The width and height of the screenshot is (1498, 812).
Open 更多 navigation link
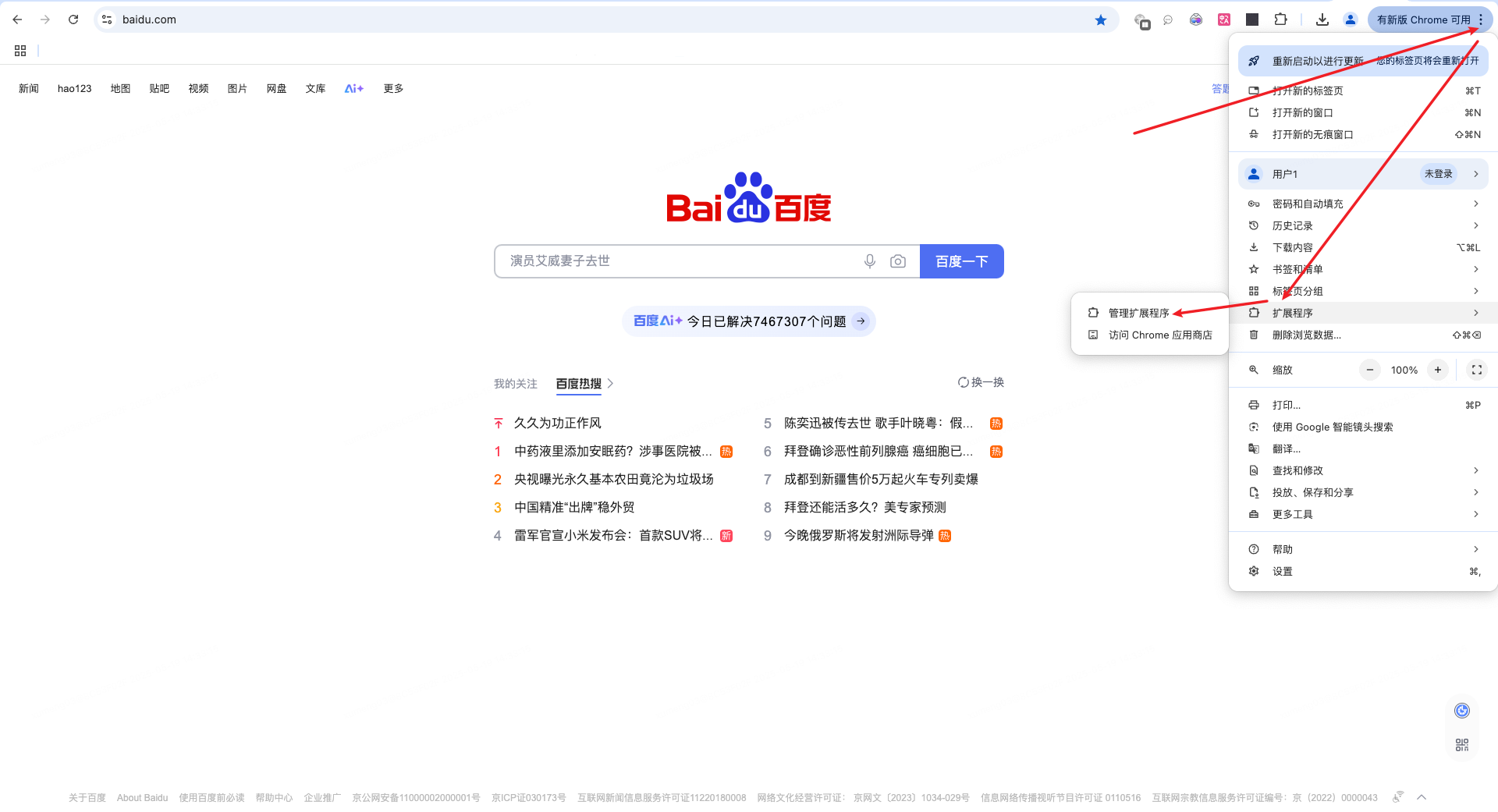tap(393, 88)
